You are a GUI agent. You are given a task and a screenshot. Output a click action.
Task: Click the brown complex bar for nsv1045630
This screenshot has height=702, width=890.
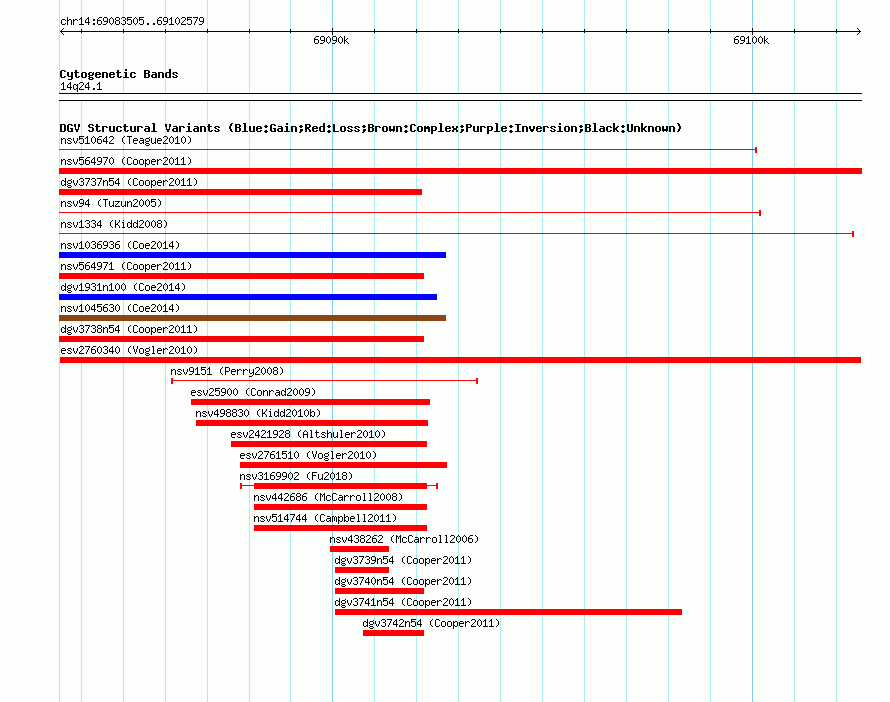(x=253, y=318)
